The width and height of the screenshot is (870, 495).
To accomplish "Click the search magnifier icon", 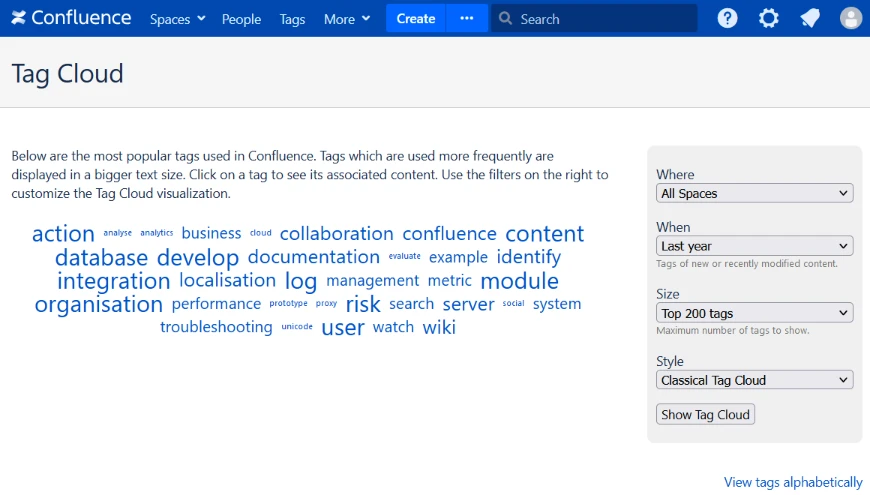I will click(505, 18).
